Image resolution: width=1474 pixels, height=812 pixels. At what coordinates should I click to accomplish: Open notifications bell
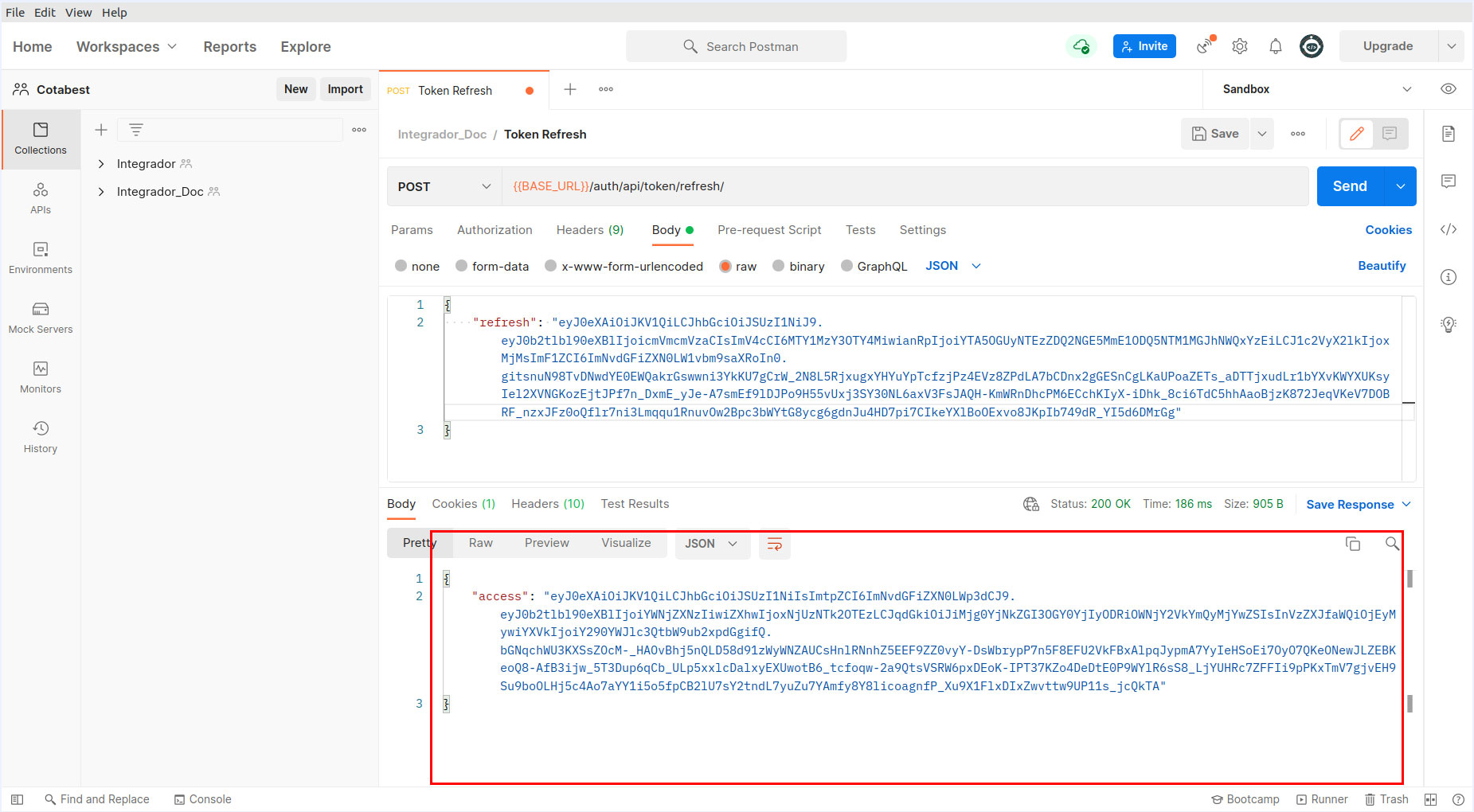(1276, 46)
